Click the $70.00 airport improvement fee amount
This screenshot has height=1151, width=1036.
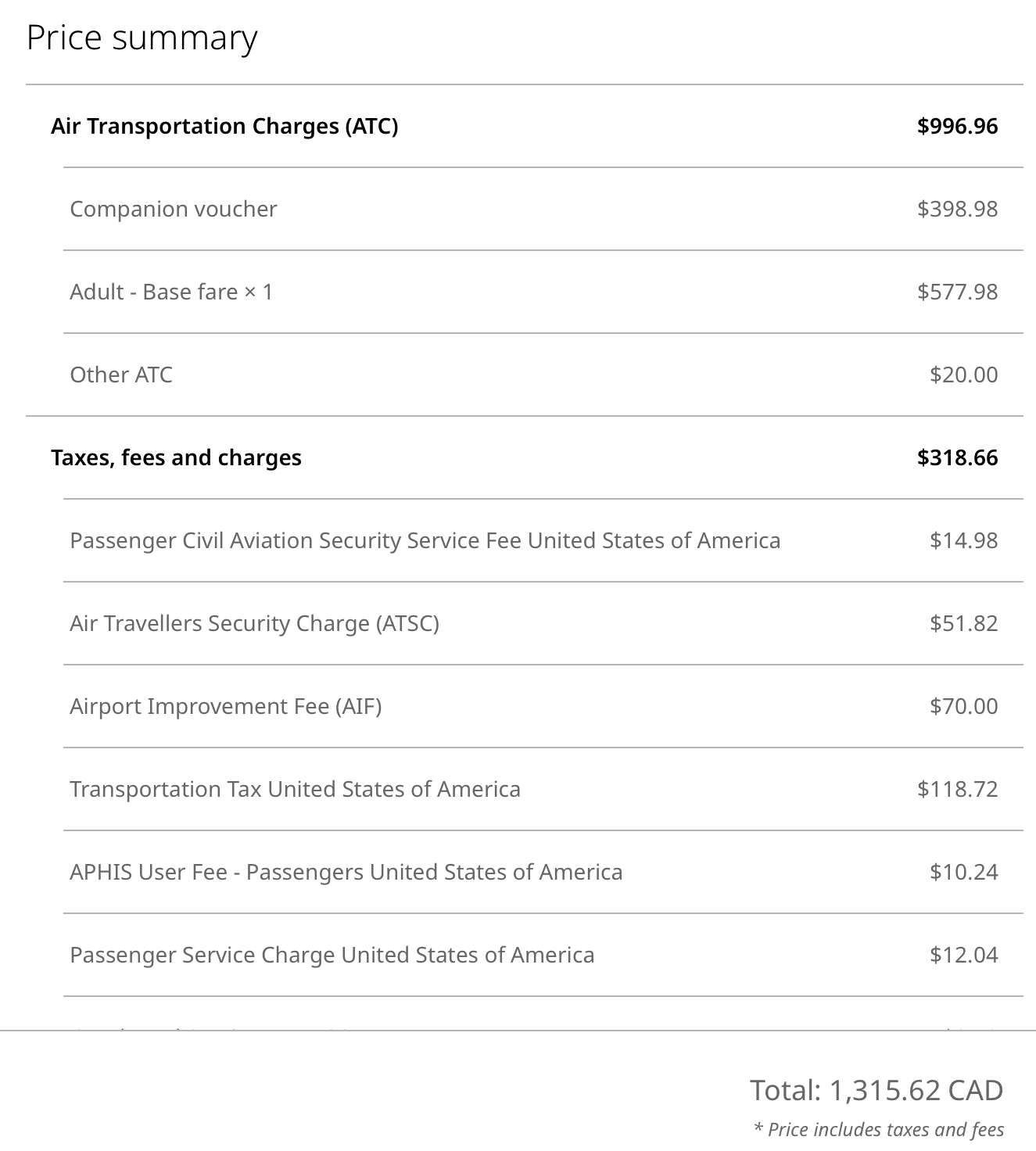pyautogui.click(x=963, y=706)
